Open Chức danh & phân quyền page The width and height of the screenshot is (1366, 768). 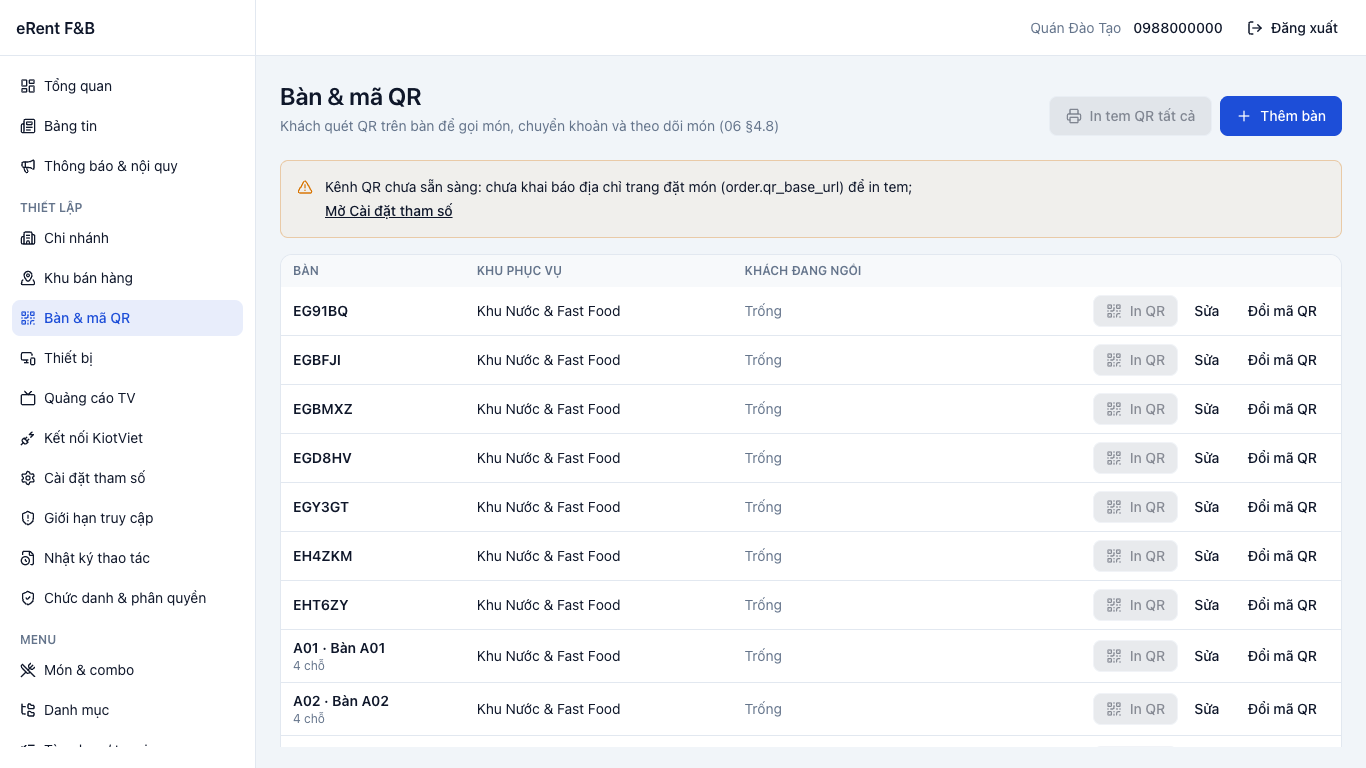click(x=127, y=598)
